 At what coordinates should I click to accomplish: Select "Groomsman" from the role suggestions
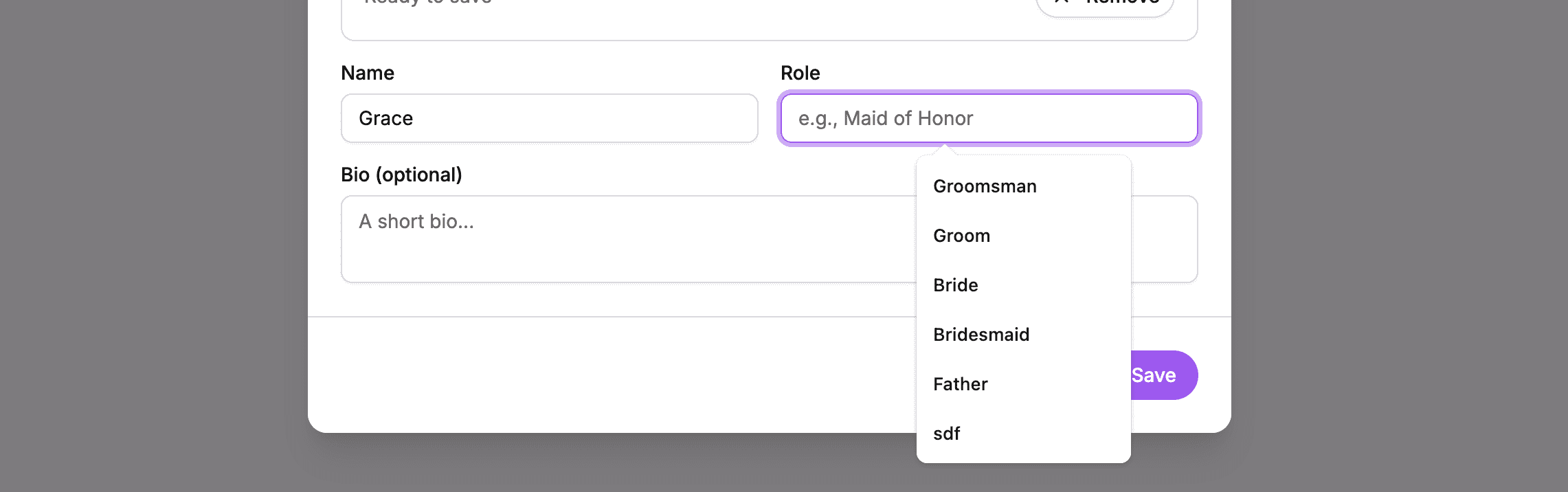tap(985, 186)
